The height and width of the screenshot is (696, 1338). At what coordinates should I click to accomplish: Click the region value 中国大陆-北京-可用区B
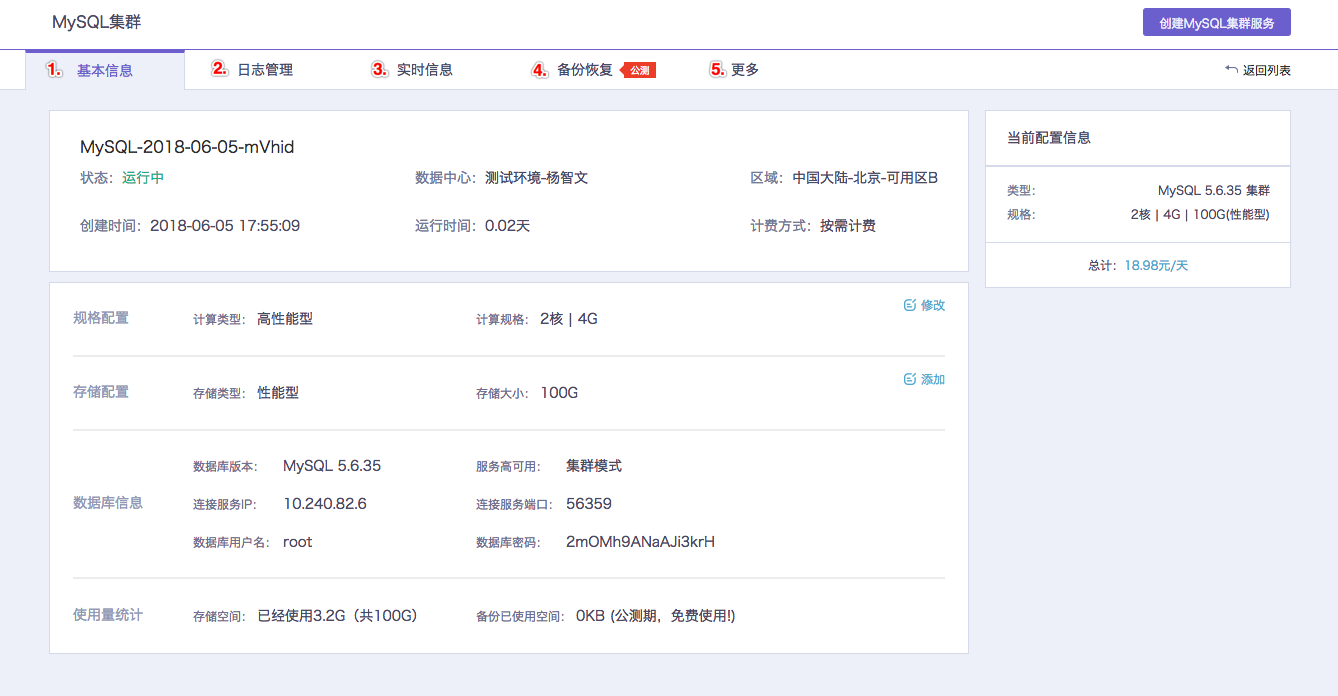click(865, 178)
